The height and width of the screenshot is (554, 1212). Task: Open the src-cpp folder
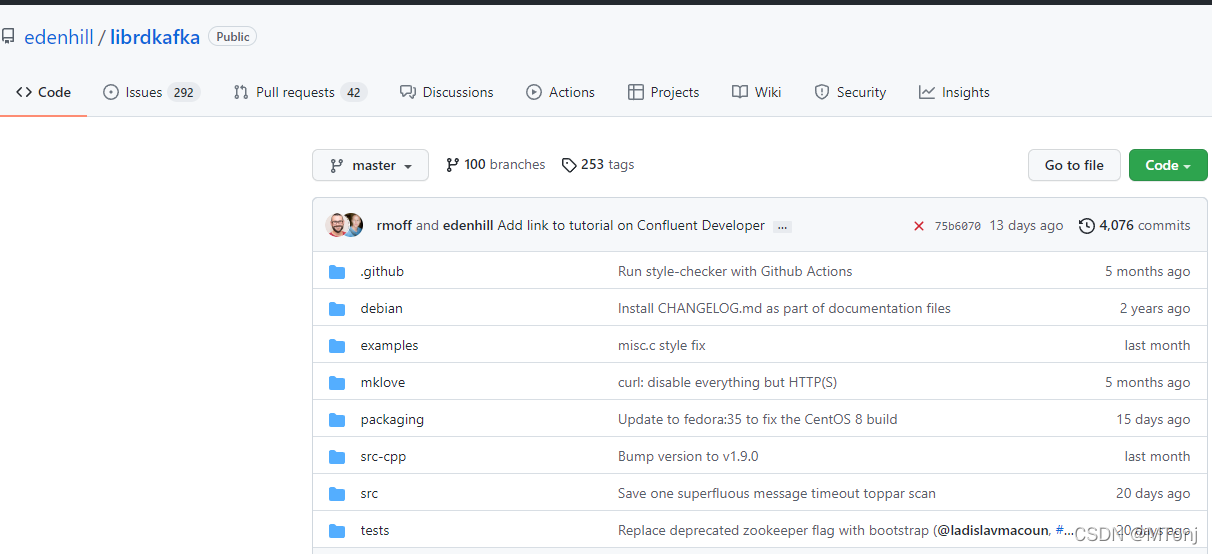click(x=384, y=456)
